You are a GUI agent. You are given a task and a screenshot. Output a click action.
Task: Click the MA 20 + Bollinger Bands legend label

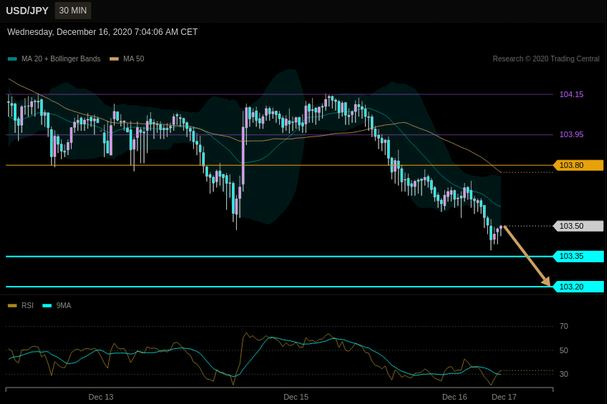click(x=61, y=59)
